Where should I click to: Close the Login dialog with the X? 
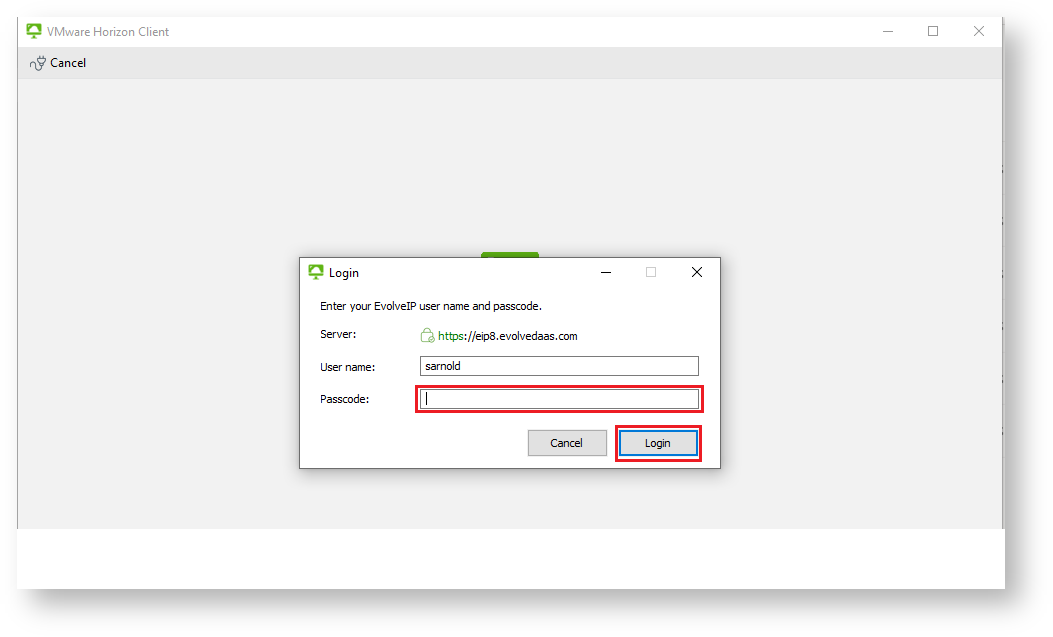pyautogui.click(x=697, y=272)
